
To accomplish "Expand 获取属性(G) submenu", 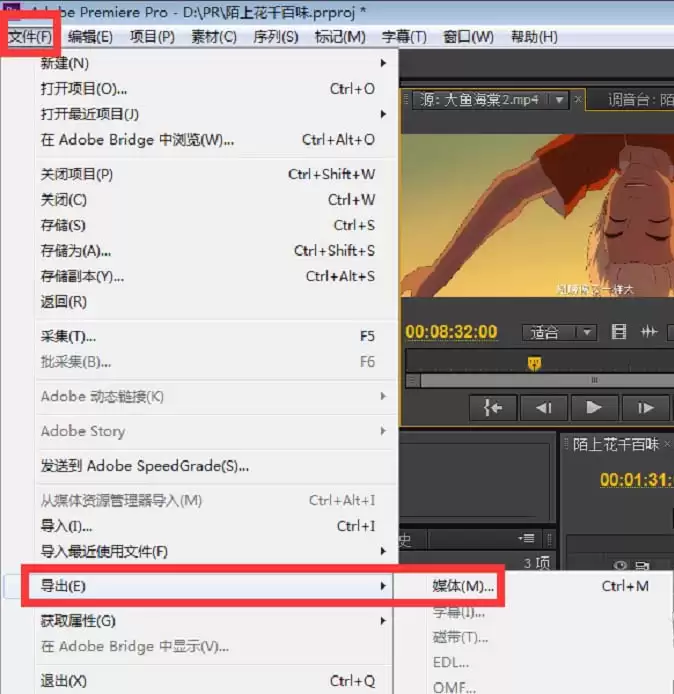I will click(216, 621).
